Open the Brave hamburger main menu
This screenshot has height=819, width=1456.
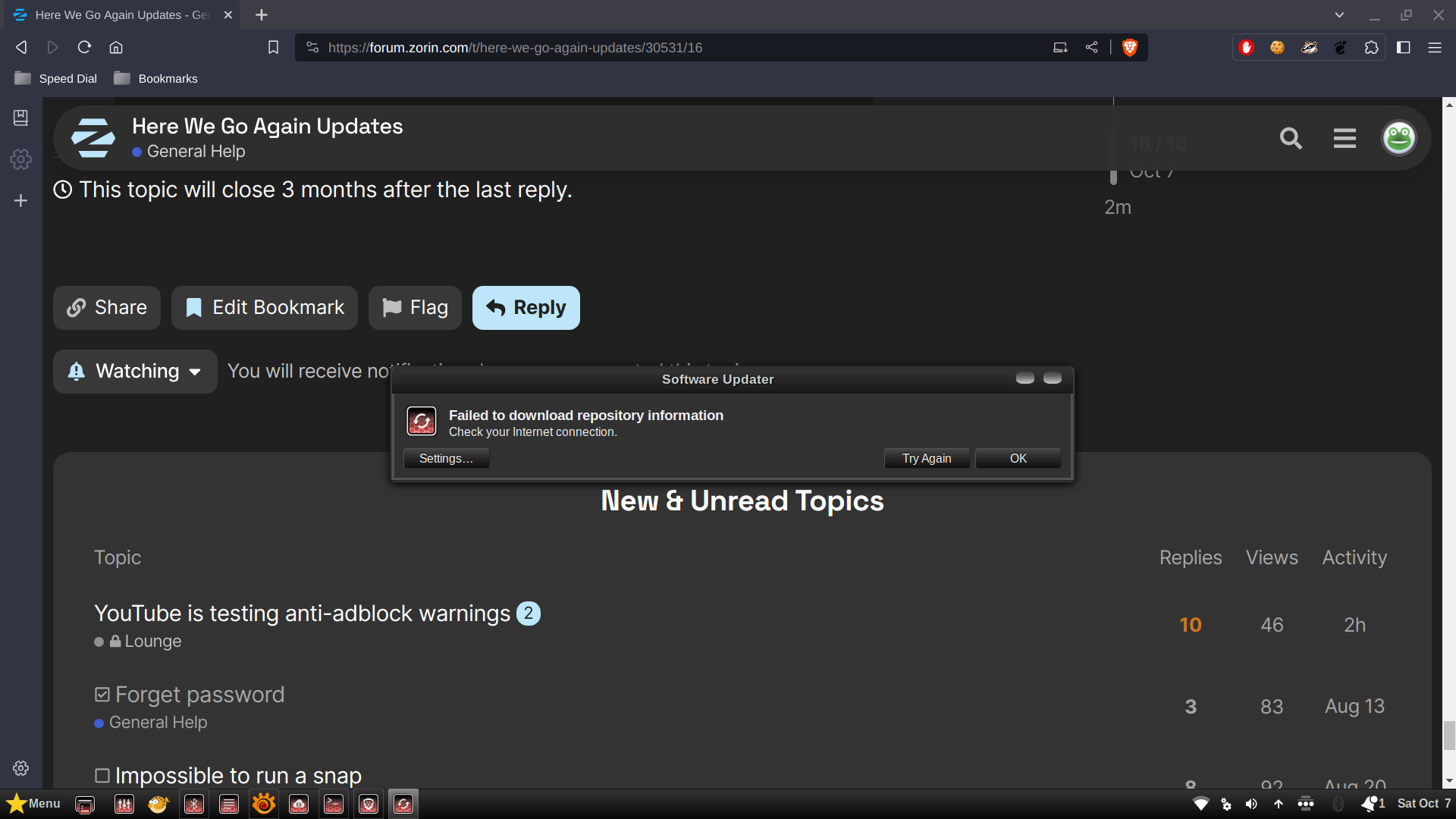[x=1435, y=47]
